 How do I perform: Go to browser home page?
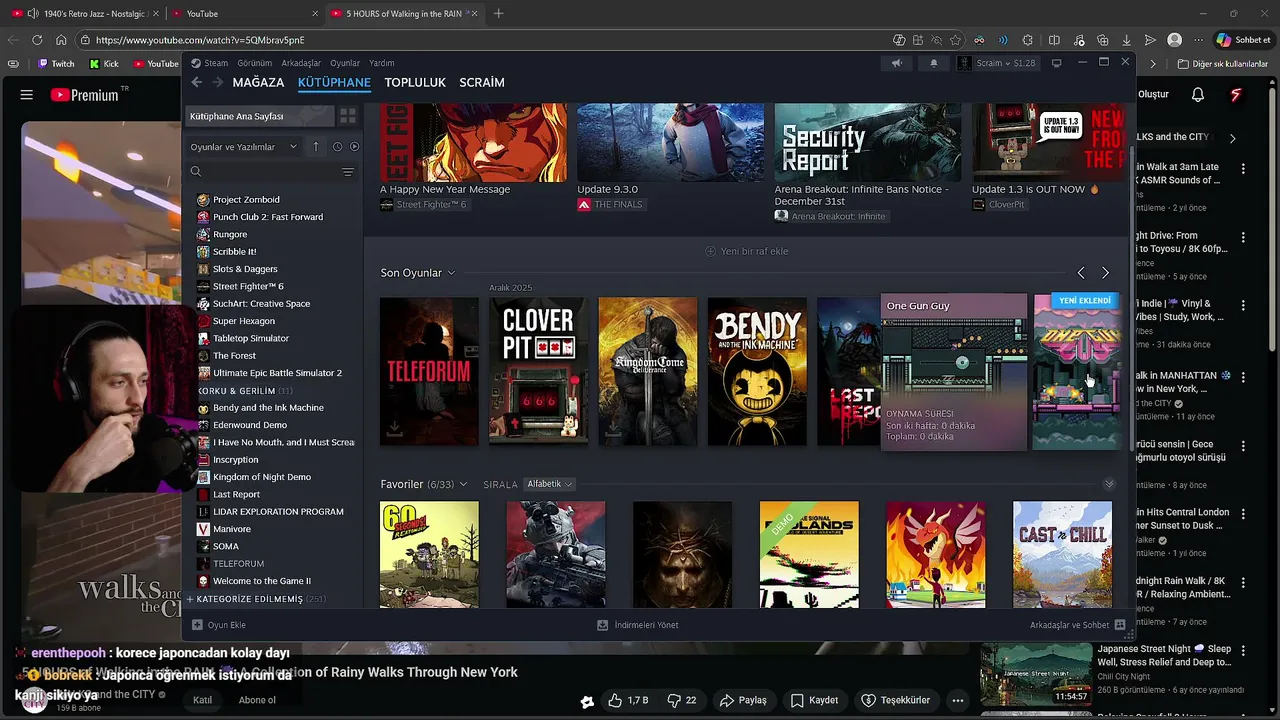tap(61, 40)
